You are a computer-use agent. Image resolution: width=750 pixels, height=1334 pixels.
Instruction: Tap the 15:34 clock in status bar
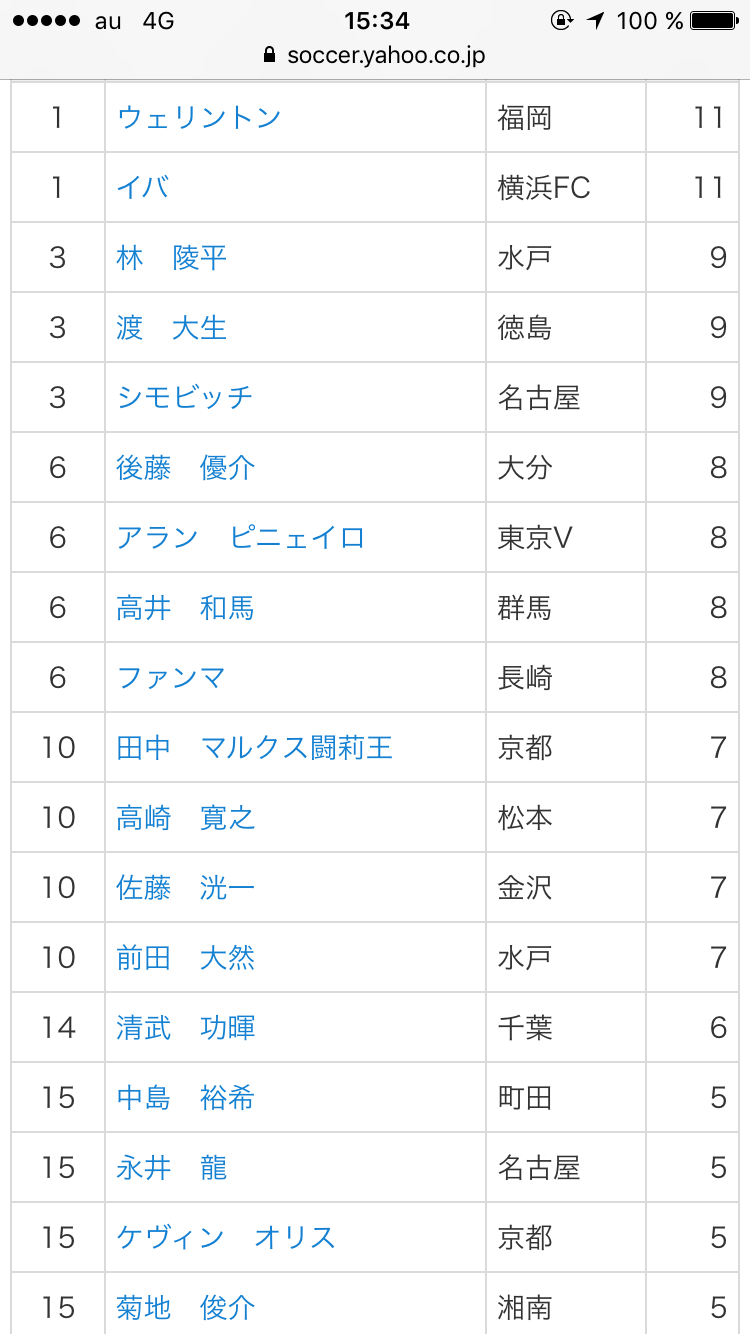coord(376,21)
